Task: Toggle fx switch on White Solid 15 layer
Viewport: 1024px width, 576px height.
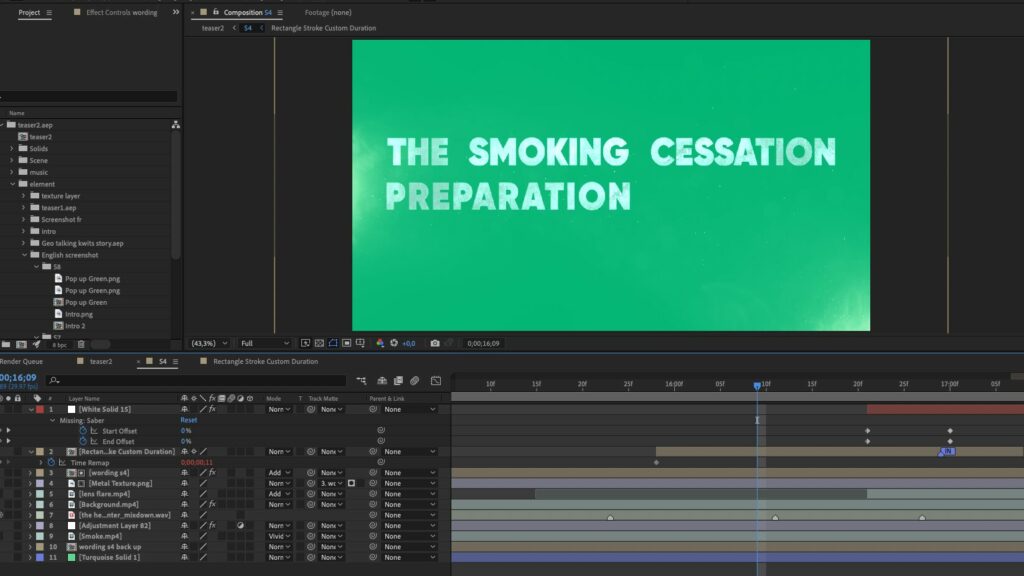Action: [212, 409]
